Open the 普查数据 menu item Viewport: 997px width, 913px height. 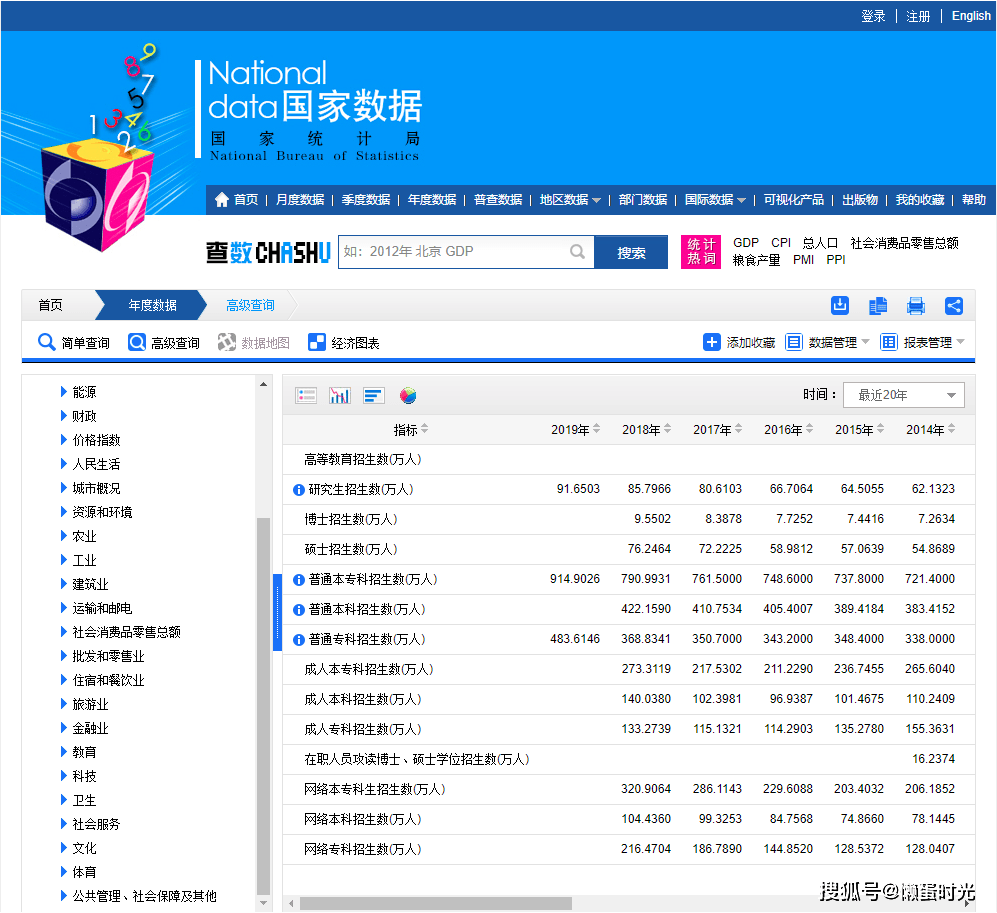click(497, 199)
